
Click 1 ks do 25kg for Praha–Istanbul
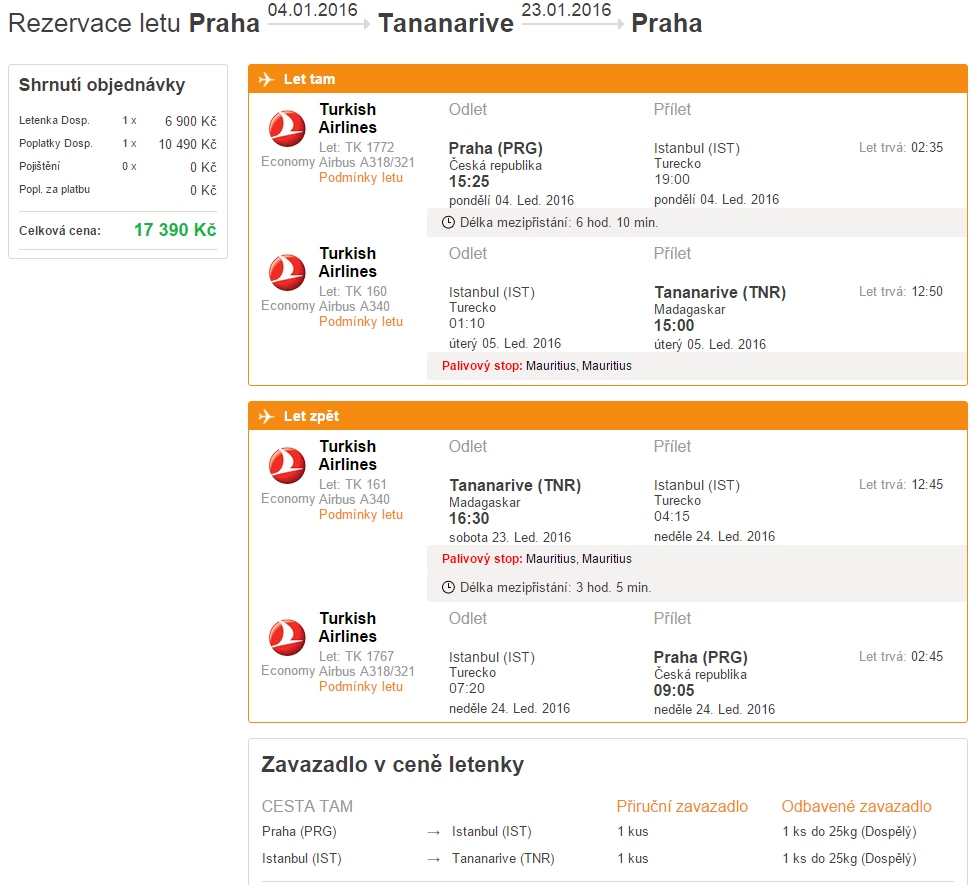(849, 832)
